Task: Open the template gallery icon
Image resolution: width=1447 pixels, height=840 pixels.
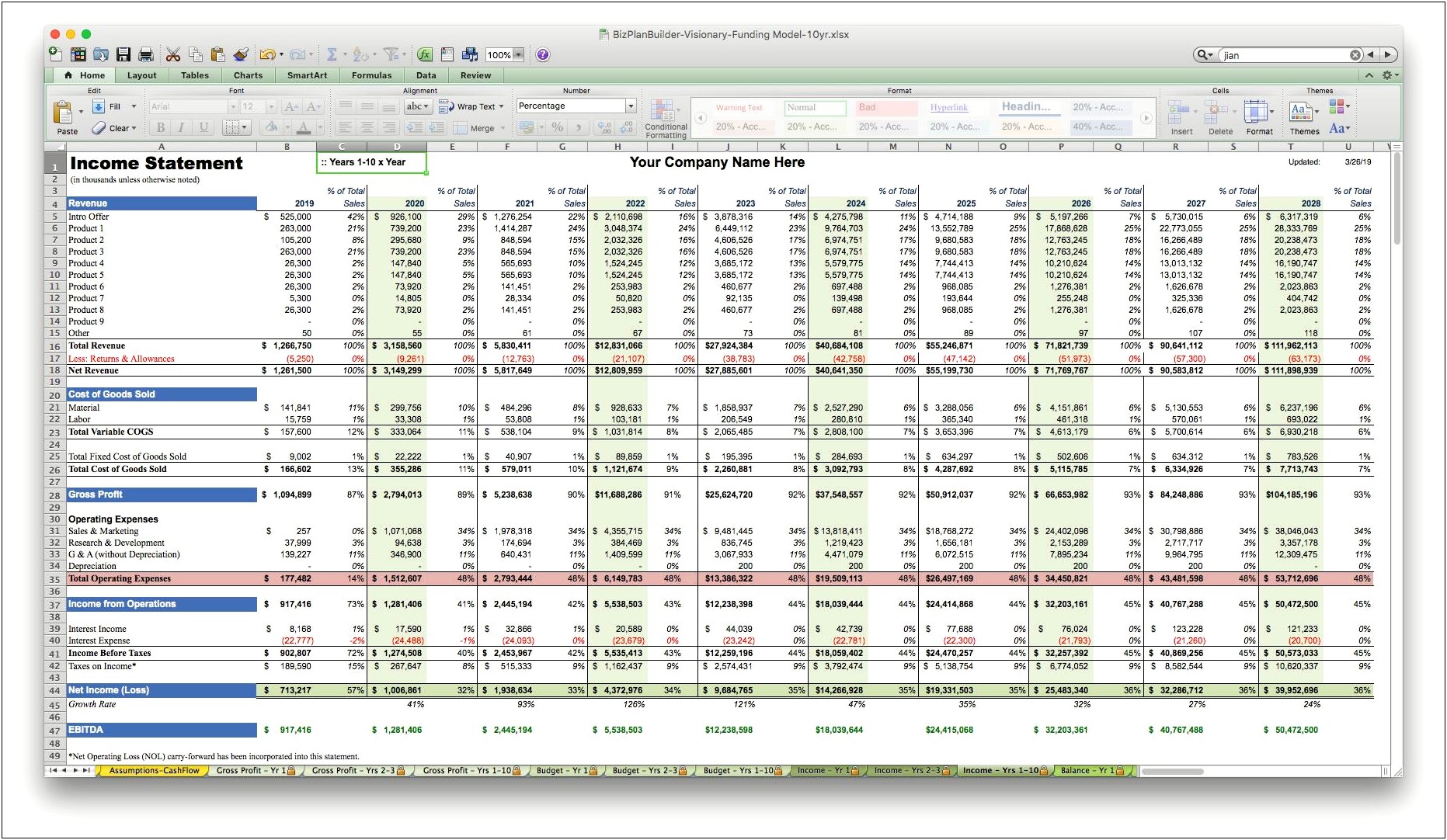Action: click(x=78, y=54)
